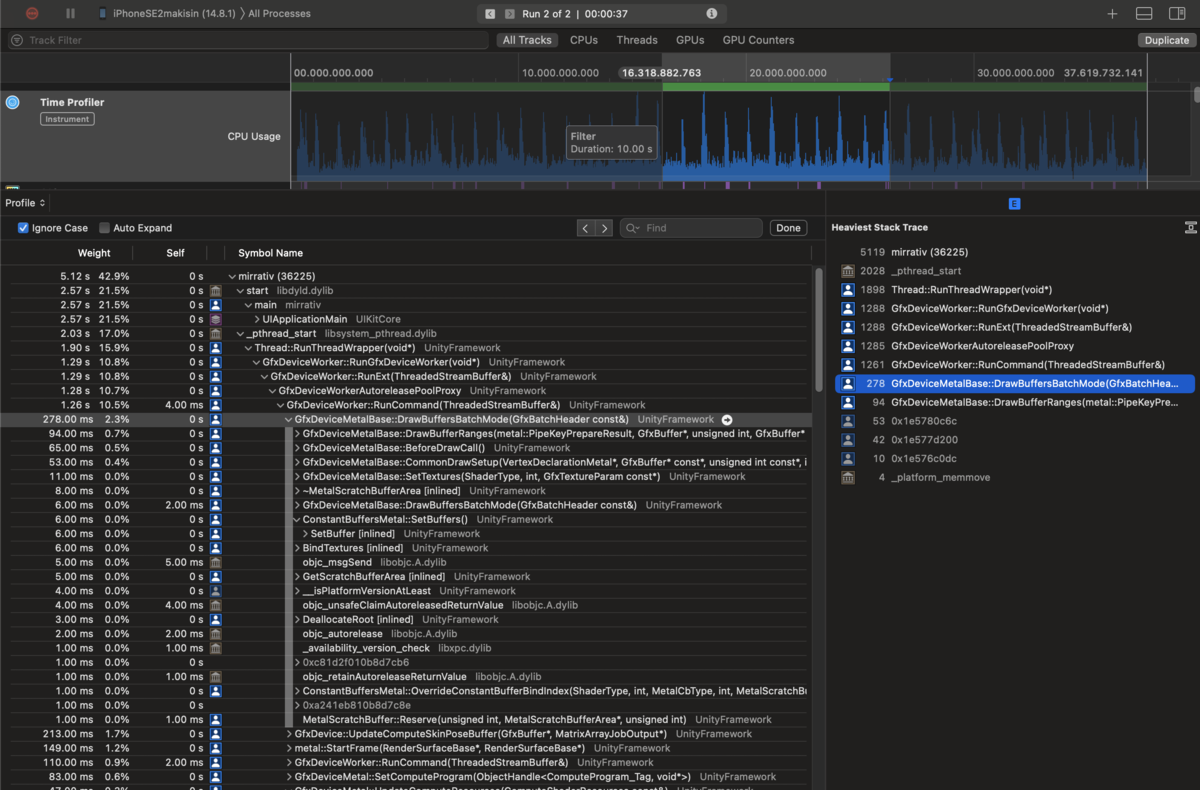Screen dimensions: 1200x790
Task: Collapse the start libdyld.dylib row
Action: (x=240, y=290)
